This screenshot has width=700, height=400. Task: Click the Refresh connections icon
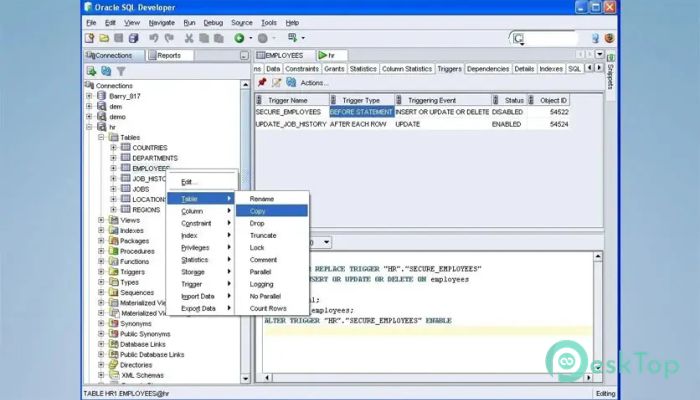[x=106, y=71]
